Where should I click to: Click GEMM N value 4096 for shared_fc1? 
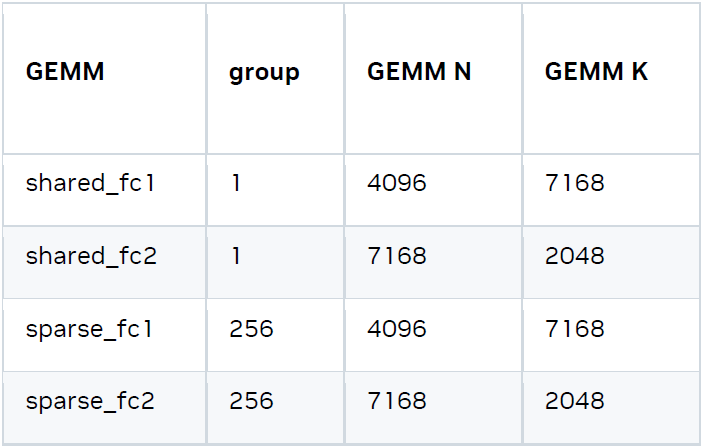[x=397, y=183]
